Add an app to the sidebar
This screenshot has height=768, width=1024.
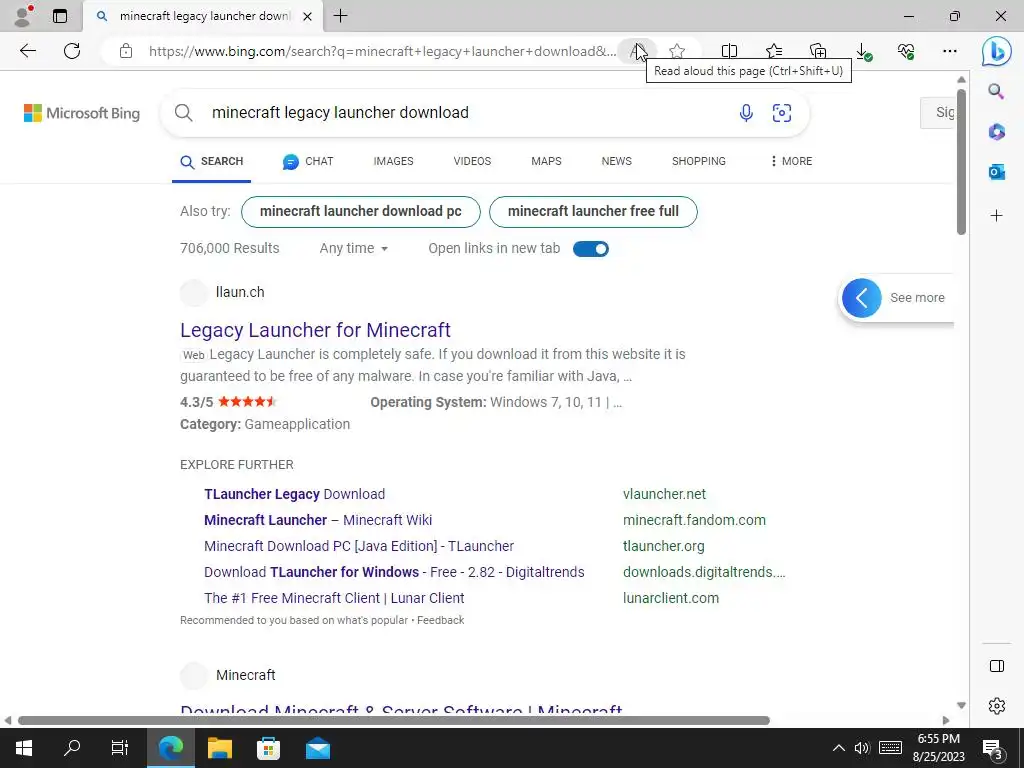point(996,216)
